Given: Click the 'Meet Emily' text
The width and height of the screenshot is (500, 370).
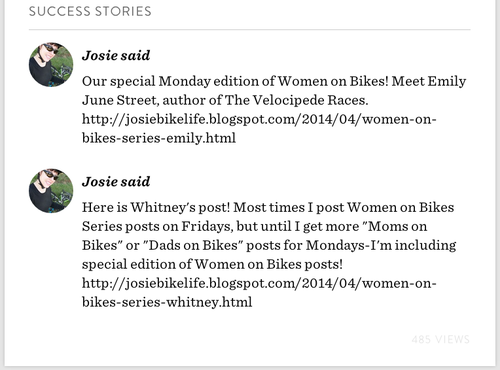Looking at the screenshot, I should (429, 81).
